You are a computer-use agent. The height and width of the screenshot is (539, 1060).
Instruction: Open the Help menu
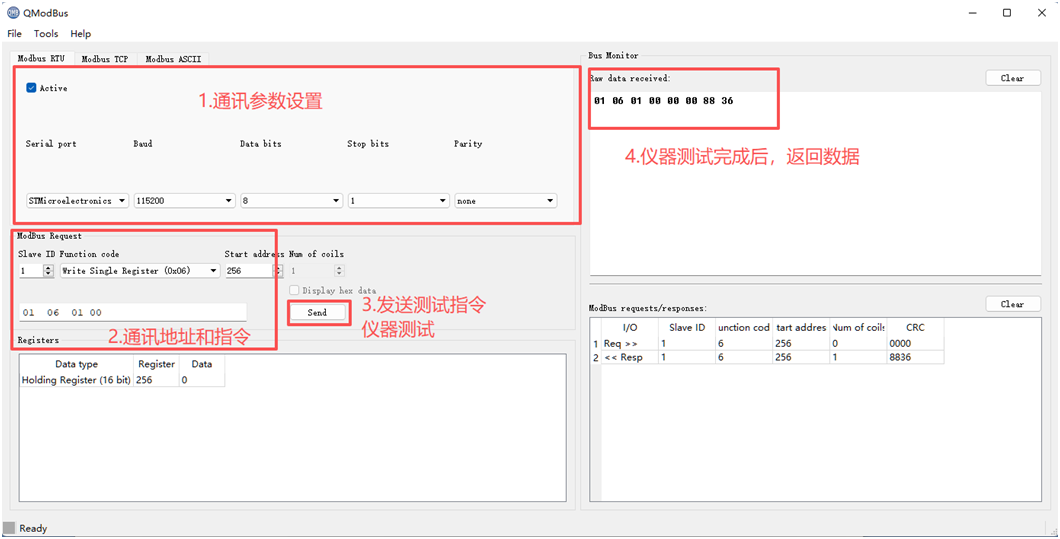pos(80,34)
